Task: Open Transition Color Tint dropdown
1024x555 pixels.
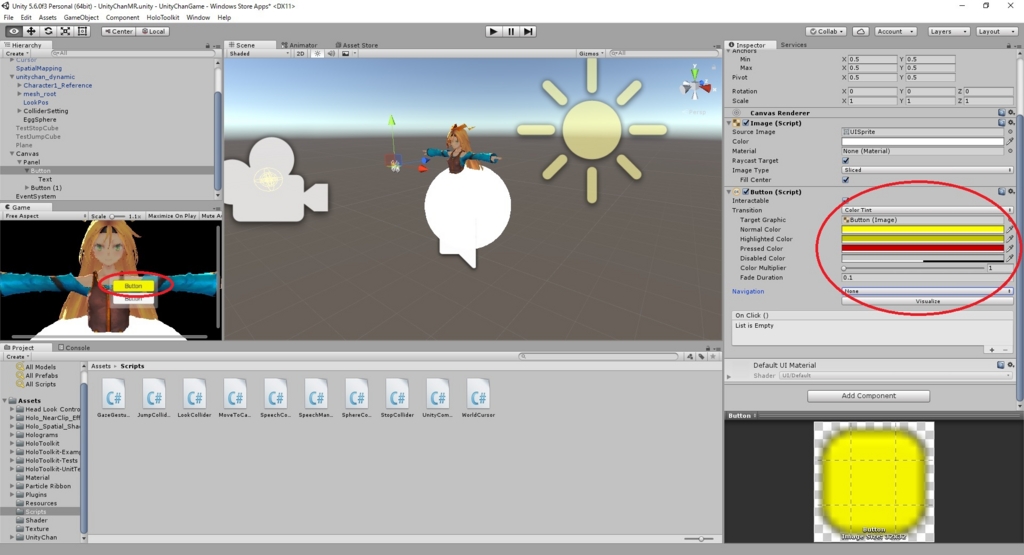Action: click(927, 210)
